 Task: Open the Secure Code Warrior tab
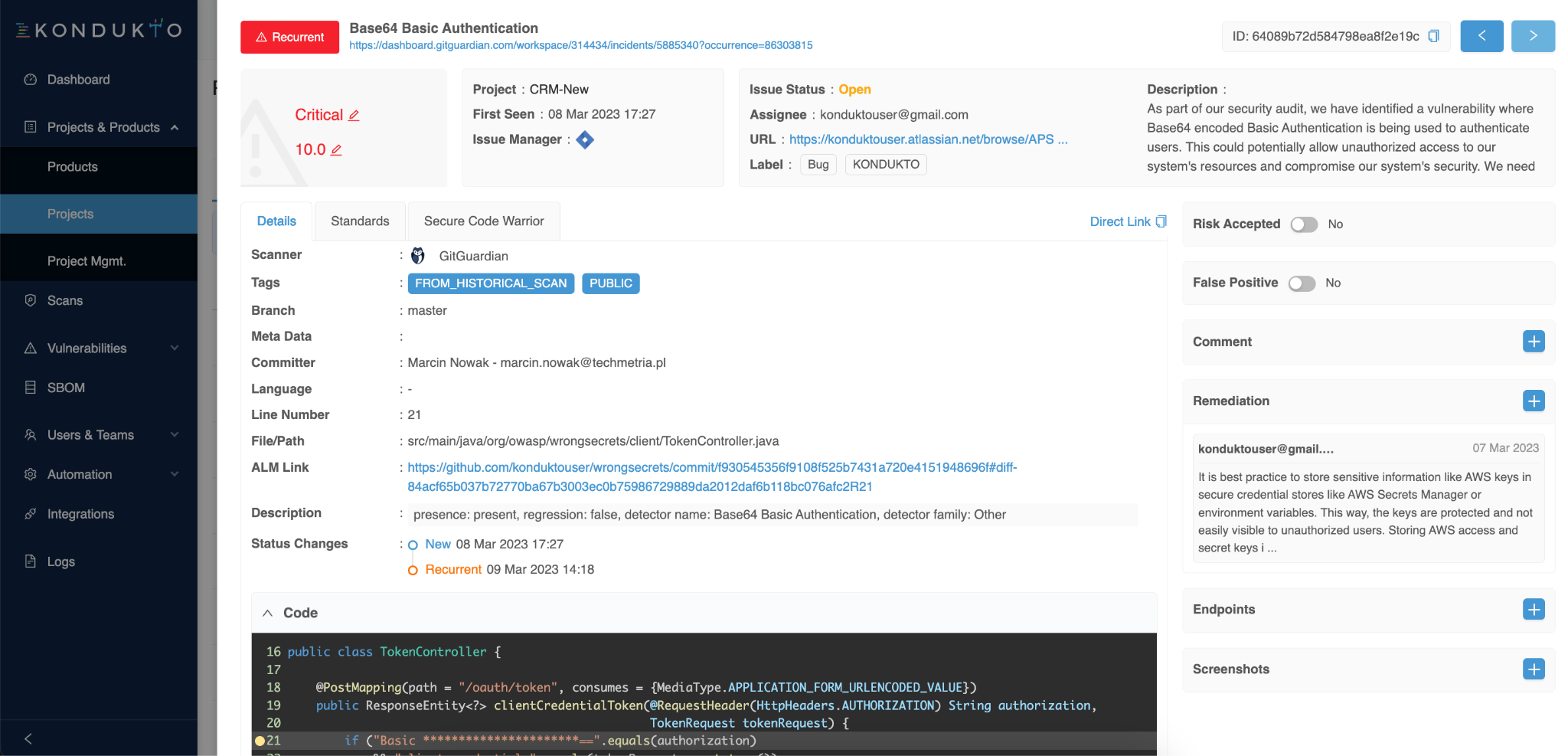[x=483, y=221]
